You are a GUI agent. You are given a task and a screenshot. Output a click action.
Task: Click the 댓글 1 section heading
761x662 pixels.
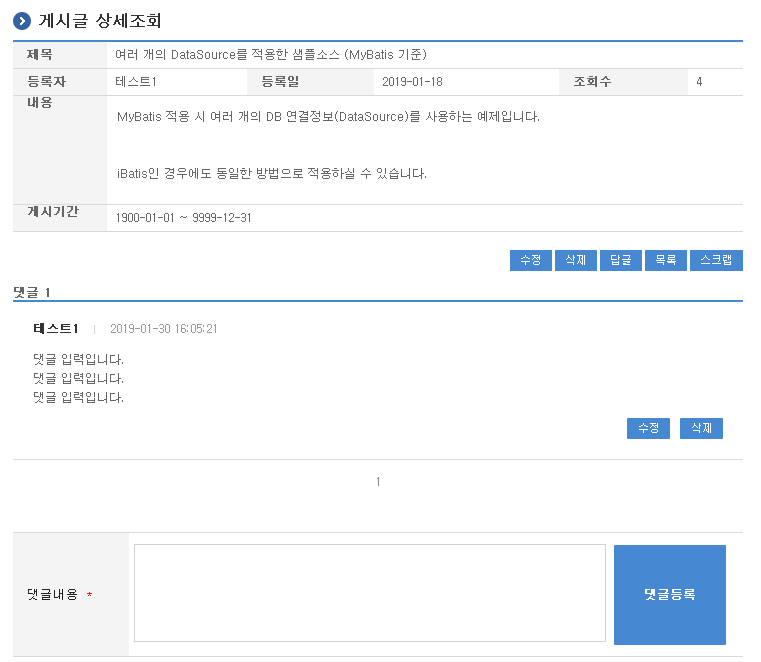click(32, 292)
